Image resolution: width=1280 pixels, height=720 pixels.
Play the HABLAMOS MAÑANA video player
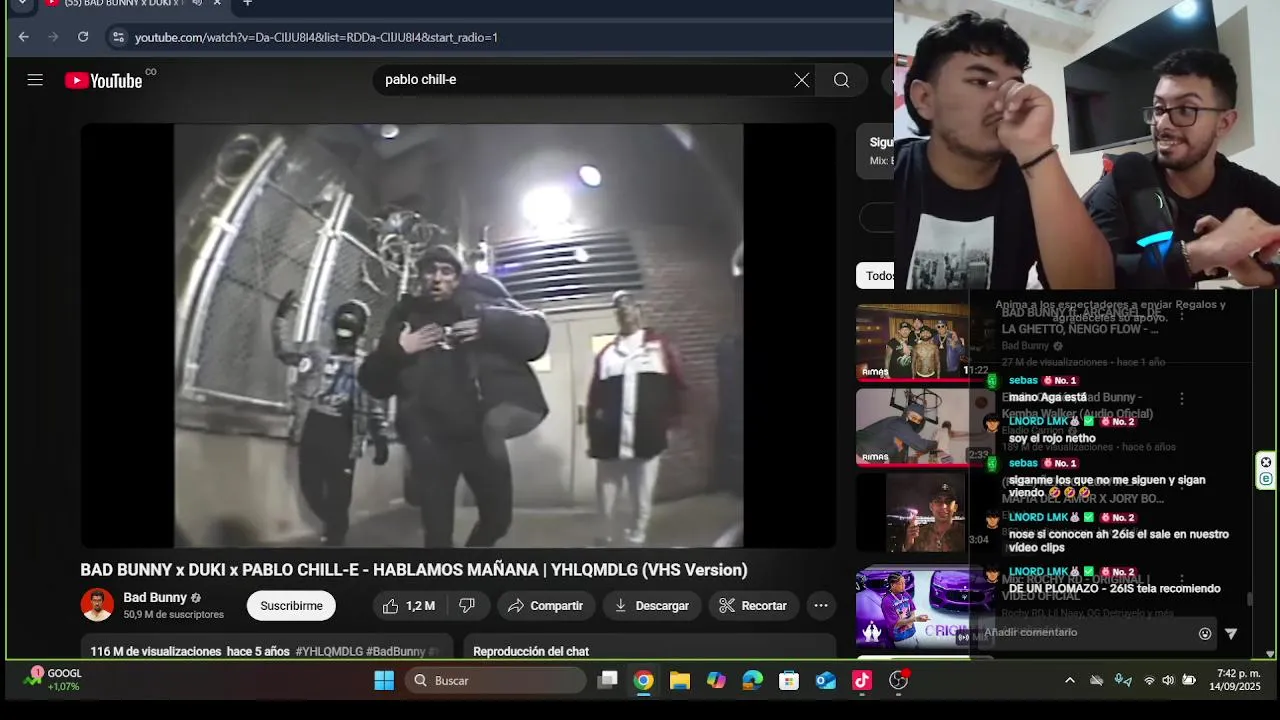458,336
